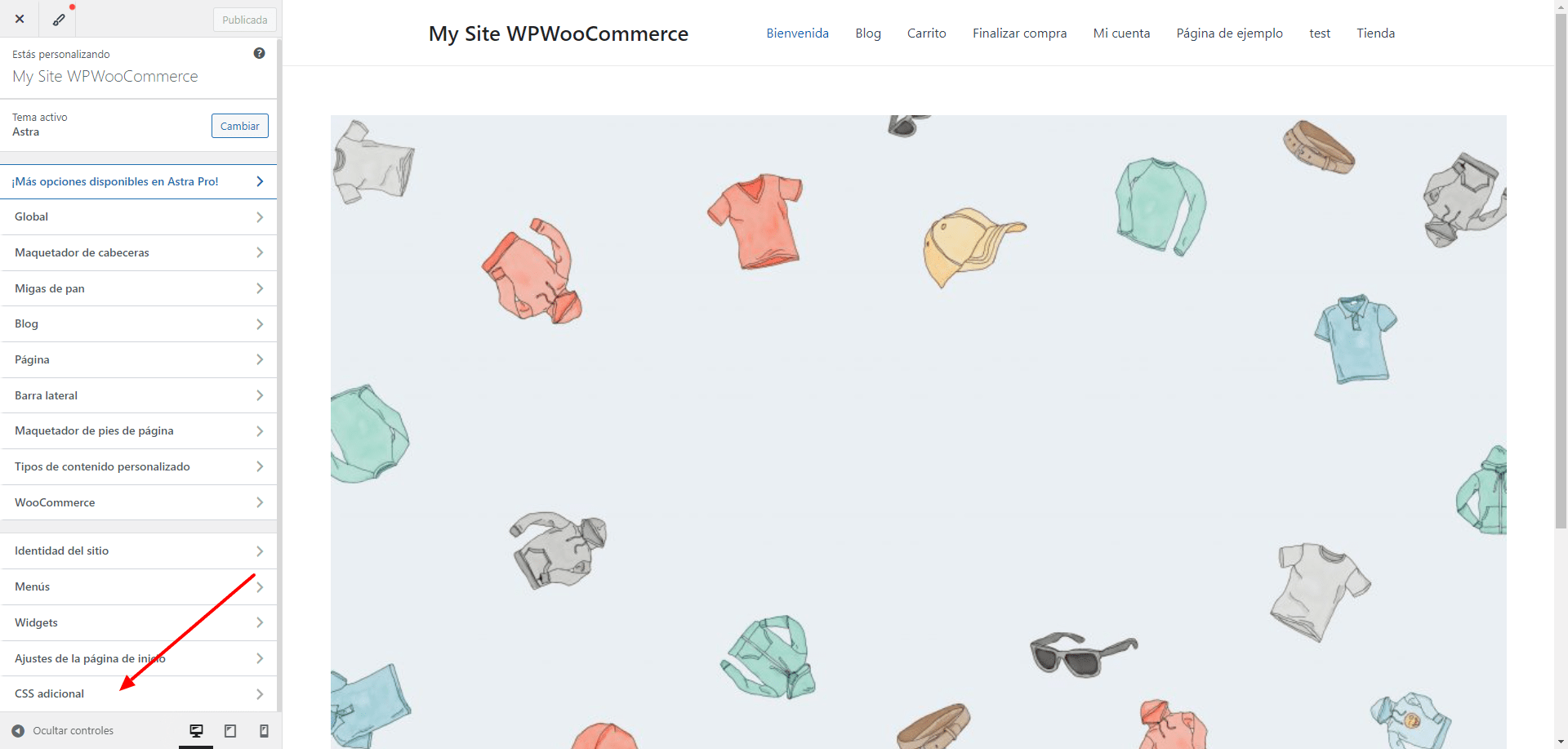Switch to tablet preview icon

point(230,731)
